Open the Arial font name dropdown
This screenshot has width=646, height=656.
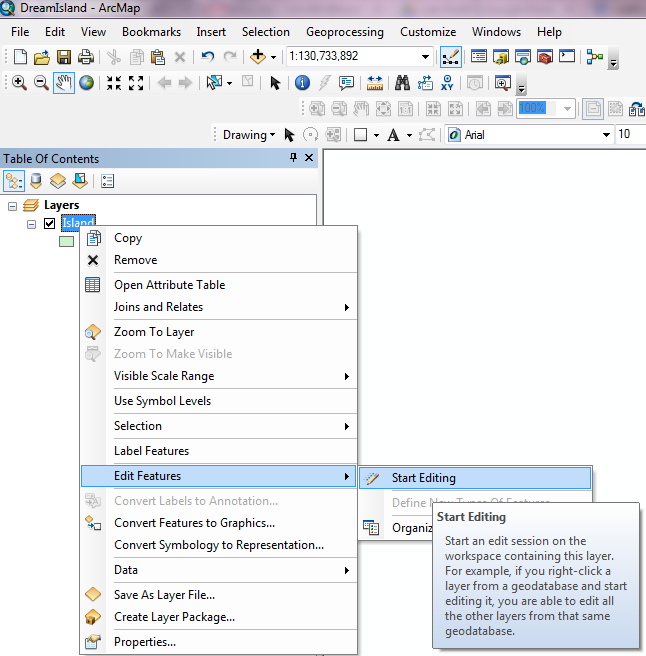(606, 135)
